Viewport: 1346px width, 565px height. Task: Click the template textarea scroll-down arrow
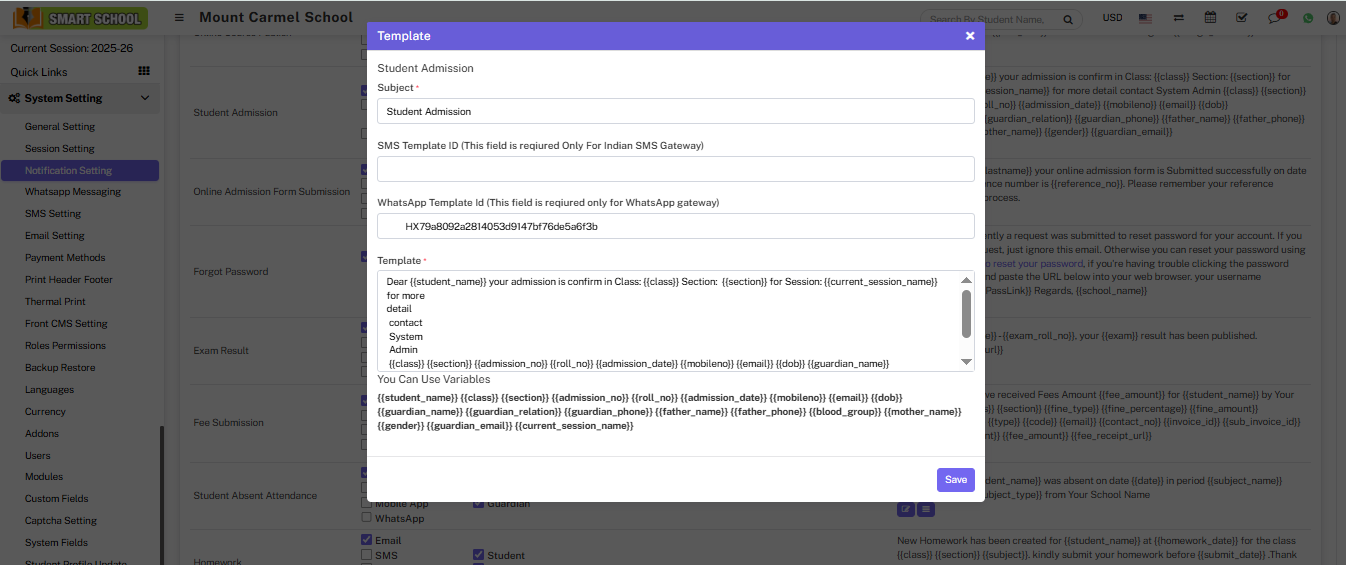coord(966,361)
